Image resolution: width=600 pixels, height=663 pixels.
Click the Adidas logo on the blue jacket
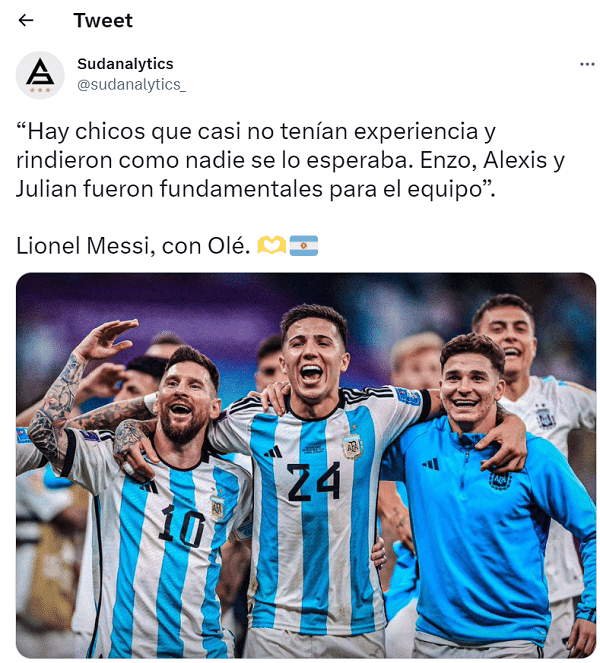pos(431,464)
